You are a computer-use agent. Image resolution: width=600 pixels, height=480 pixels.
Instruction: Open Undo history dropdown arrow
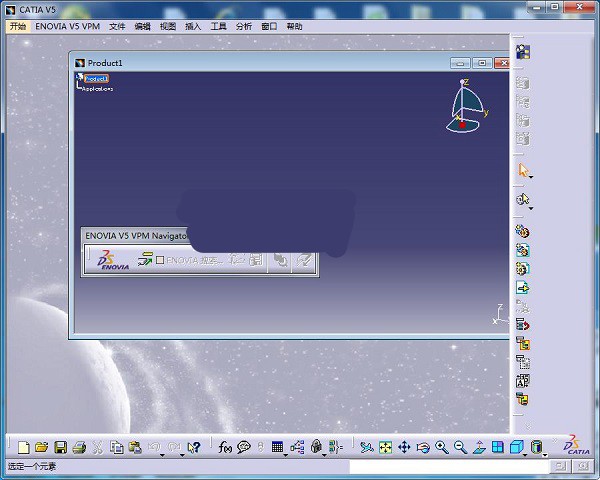click(162, 455)
